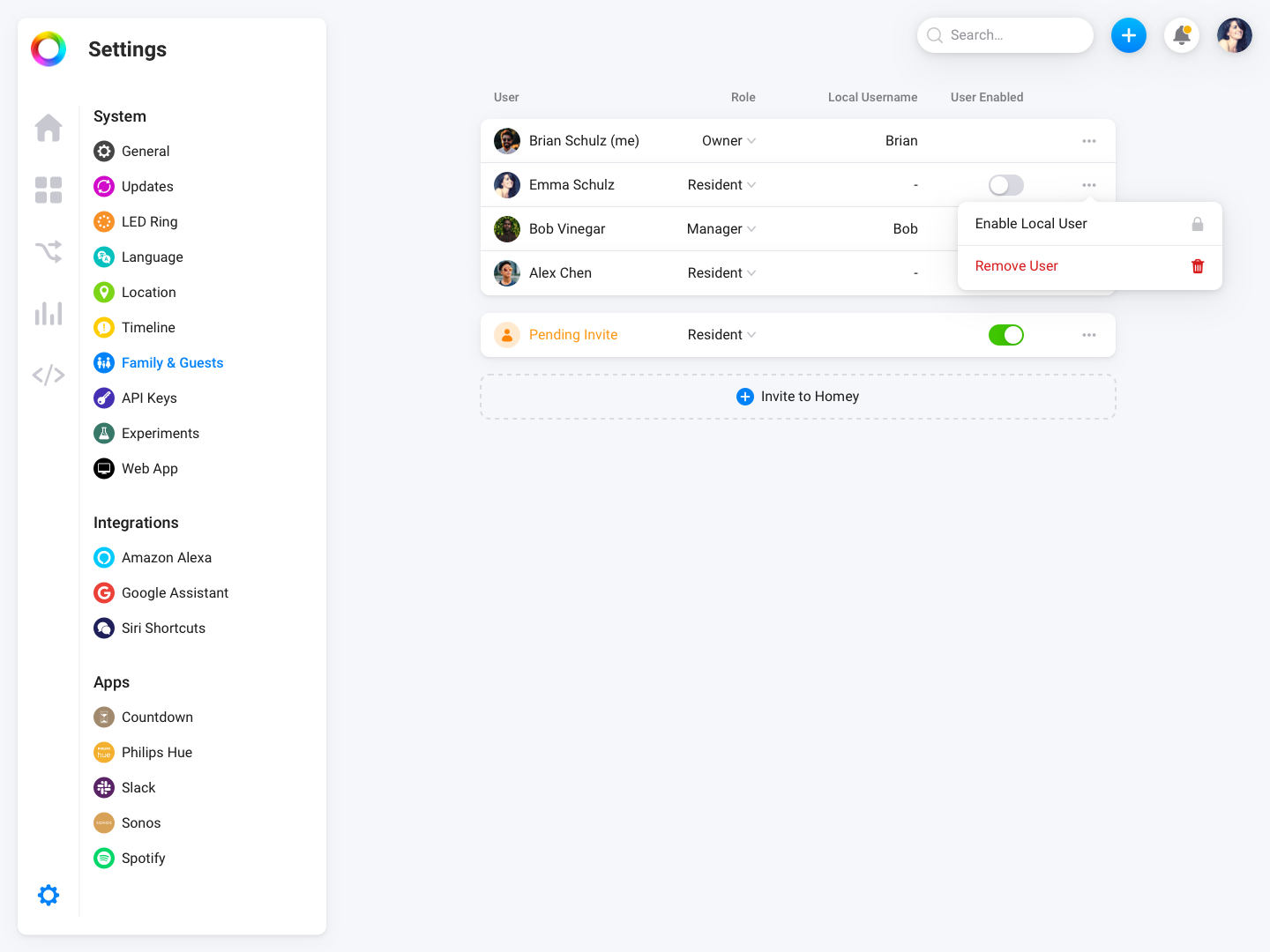The height and width of the screenshot is (952, 1270).
Task: Open more options for Brian Schulz
Action: pyautogui.click(x=1089, y=141)
